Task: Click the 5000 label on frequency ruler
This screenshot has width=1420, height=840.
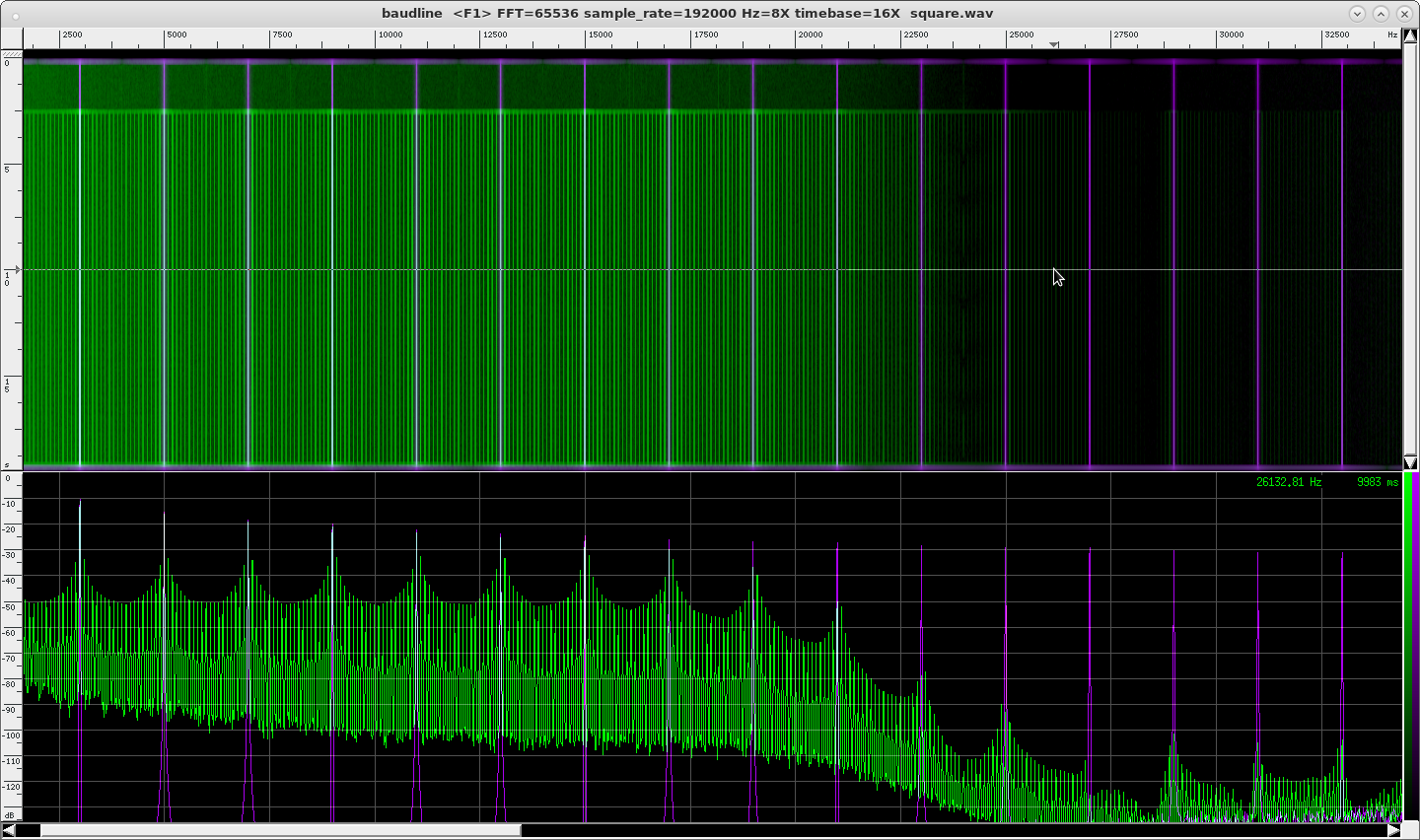Action: pyautogui.click(x=177, y=35)
